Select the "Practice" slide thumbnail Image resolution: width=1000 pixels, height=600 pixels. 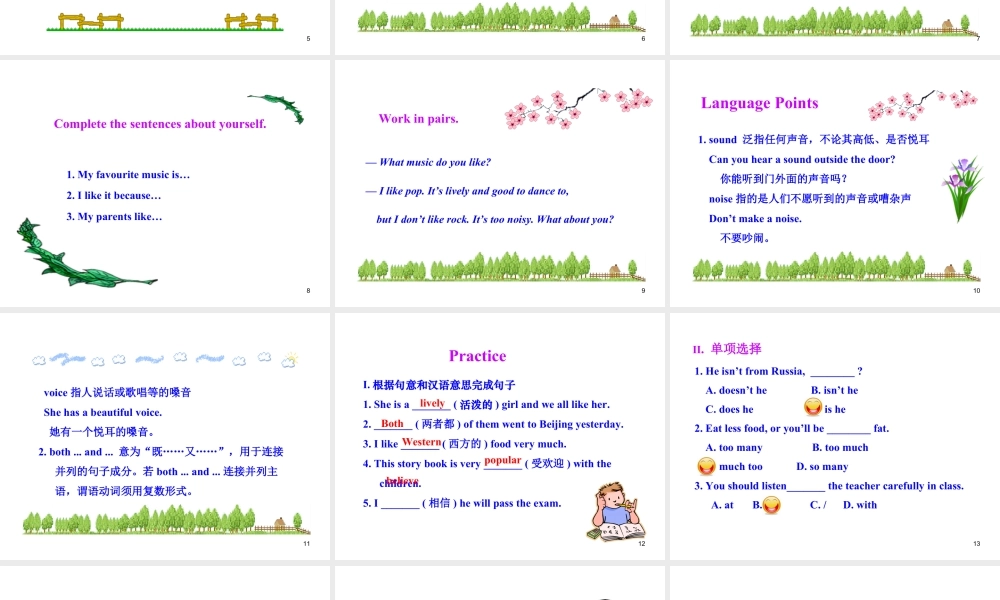[x=500, y=435]
